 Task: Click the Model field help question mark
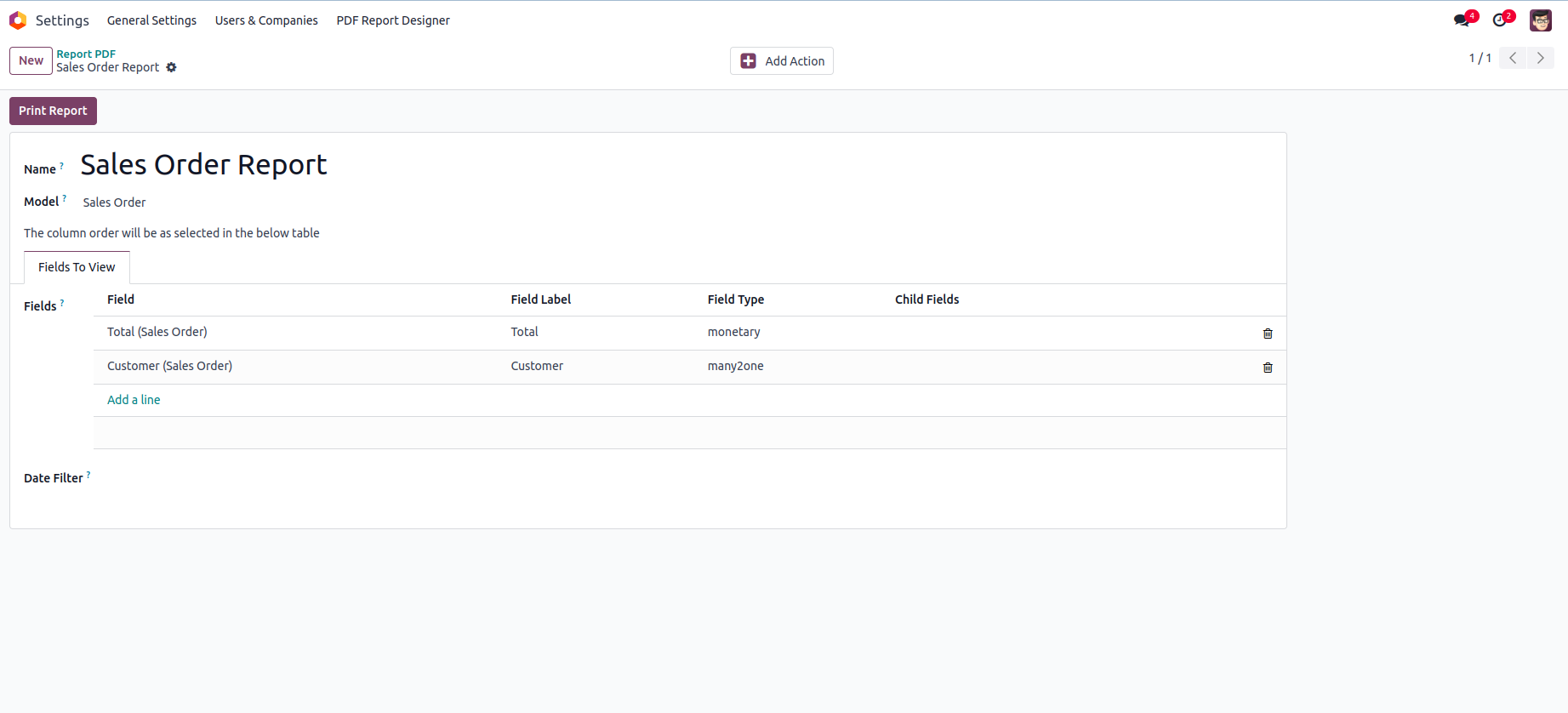(64, 198)
